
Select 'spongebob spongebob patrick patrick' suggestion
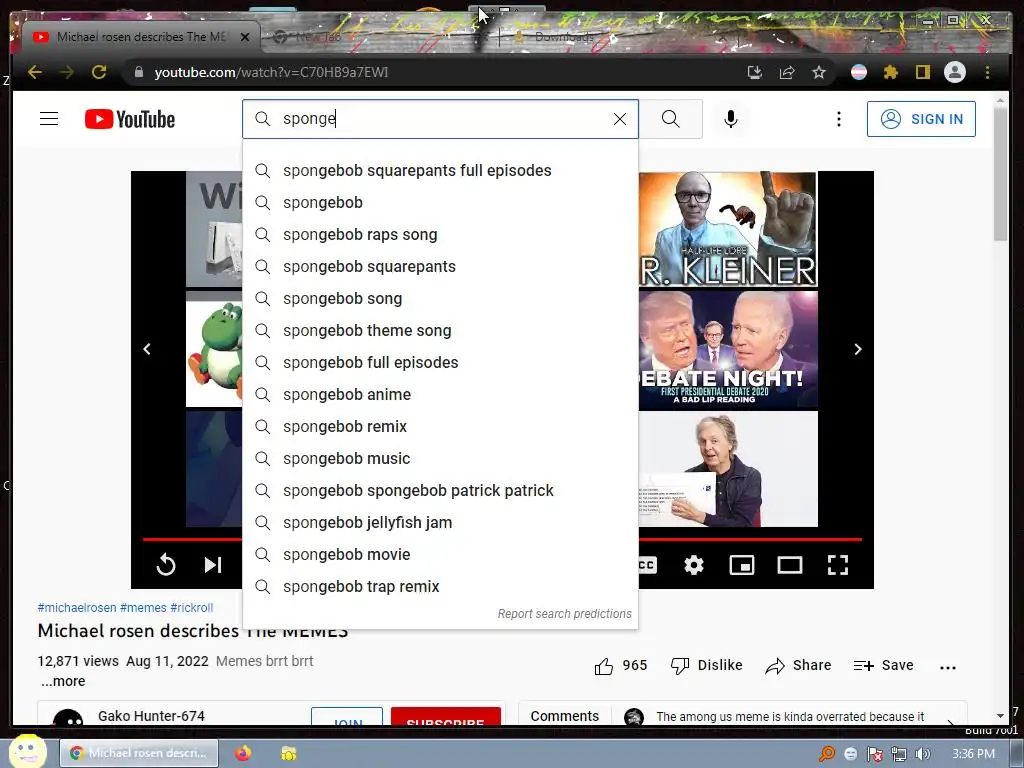pyautogui.click(x=440, y=490)
